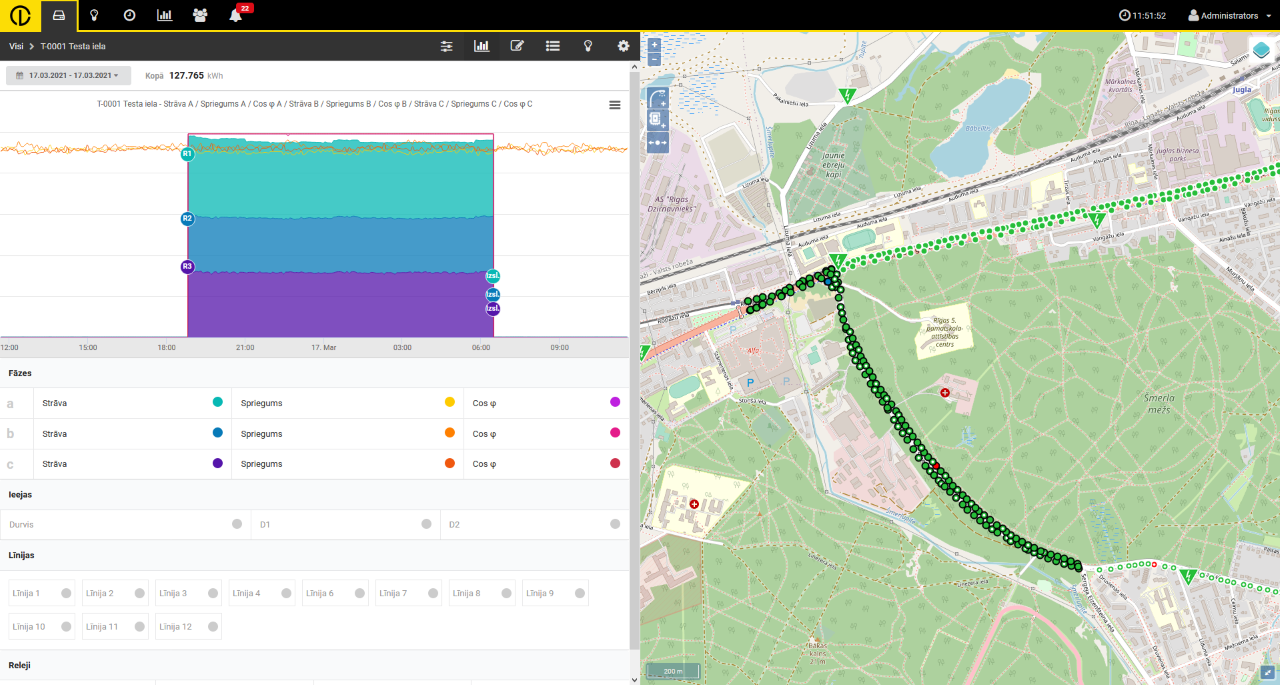Open the list view icon in panel toolbar

click(x=552, y=46)
